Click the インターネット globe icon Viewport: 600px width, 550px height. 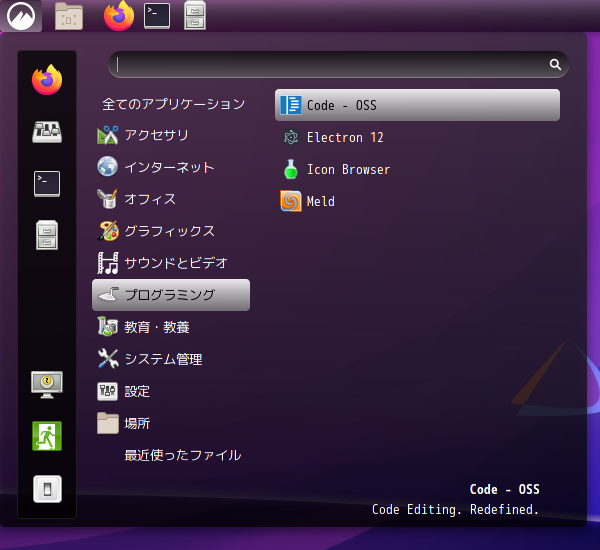(x=108, y=166)
